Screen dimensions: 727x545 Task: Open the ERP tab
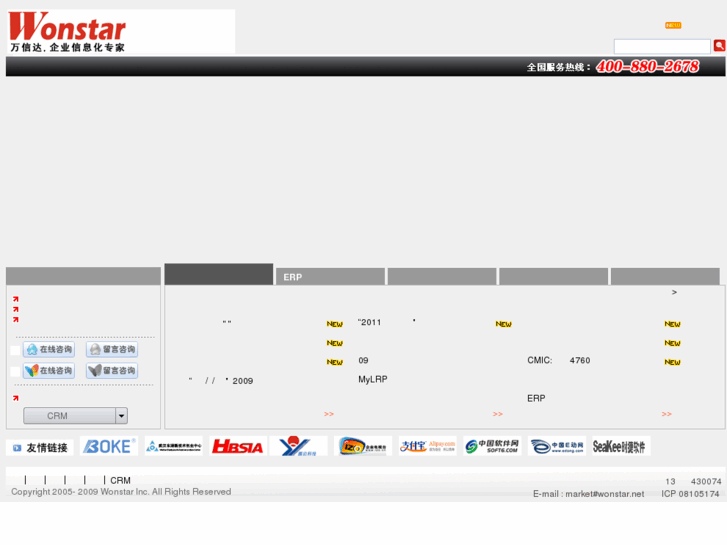click(330, 277)
